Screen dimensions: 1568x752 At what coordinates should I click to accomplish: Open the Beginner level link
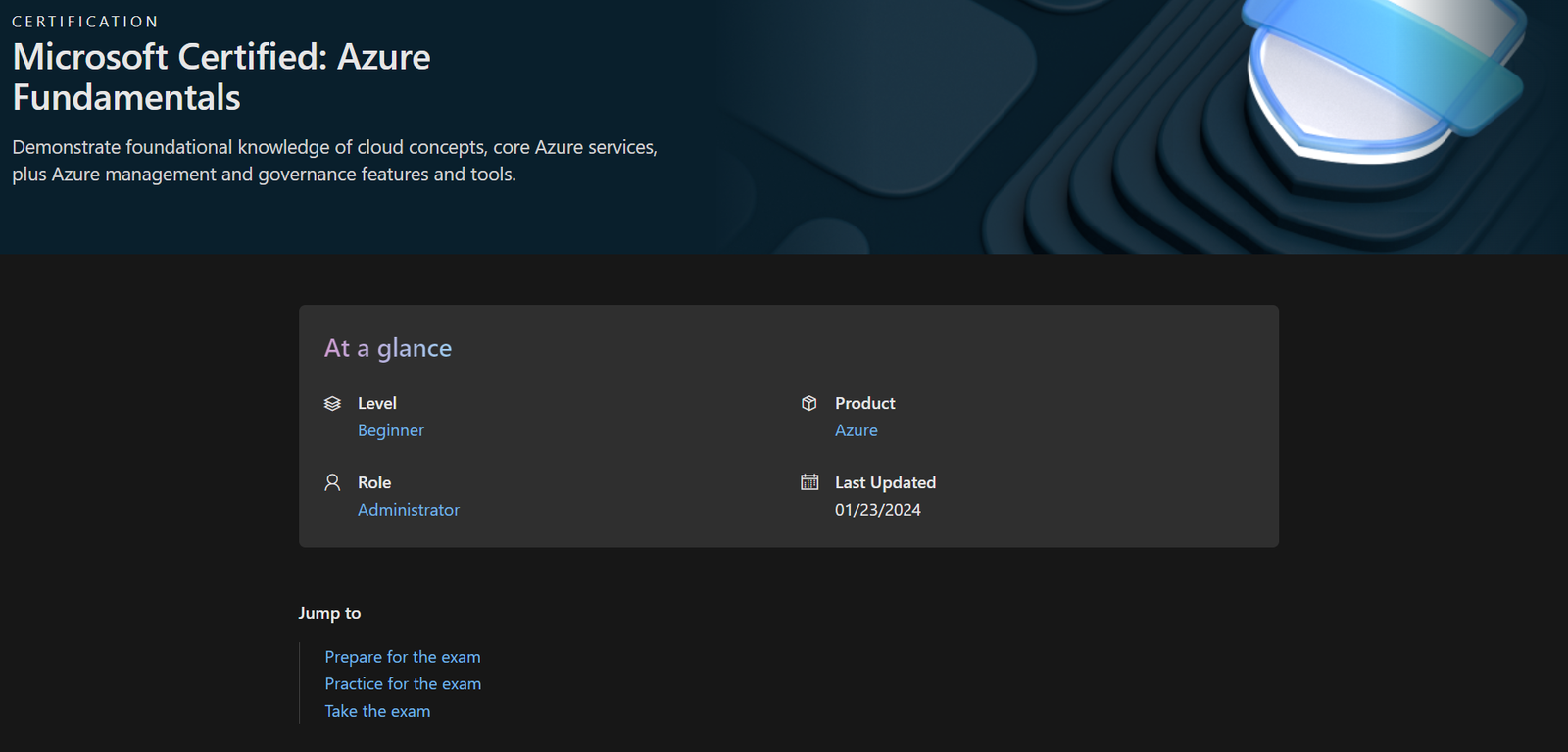(391, 430)
